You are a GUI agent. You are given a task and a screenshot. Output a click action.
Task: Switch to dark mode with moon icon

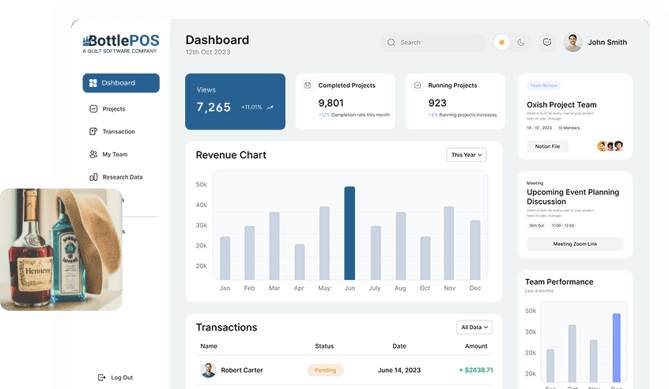click(x=521, y=42)
